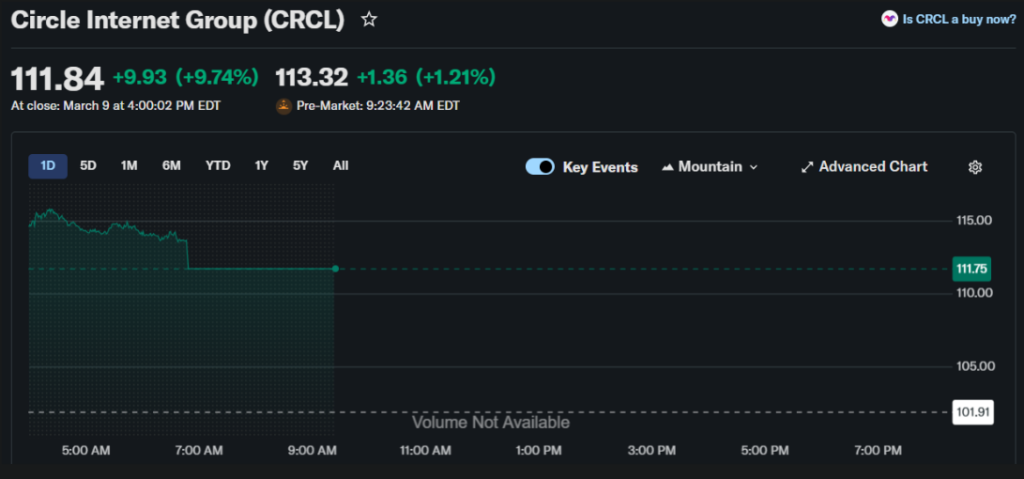Viewport: 1024px width, 479px height.
Task: Click the expand arrows icon beside Advanced Chart
Action: [x=807, y=167]
